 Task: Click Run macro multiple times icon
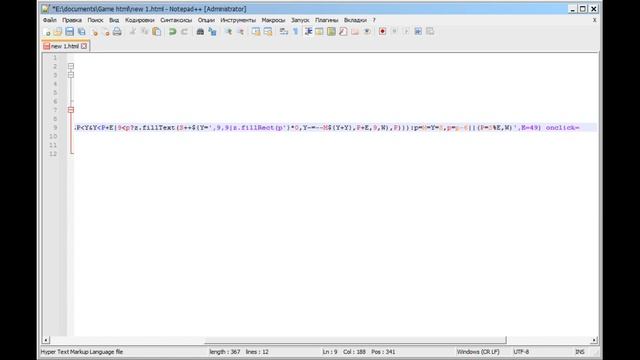coord(418,31)
